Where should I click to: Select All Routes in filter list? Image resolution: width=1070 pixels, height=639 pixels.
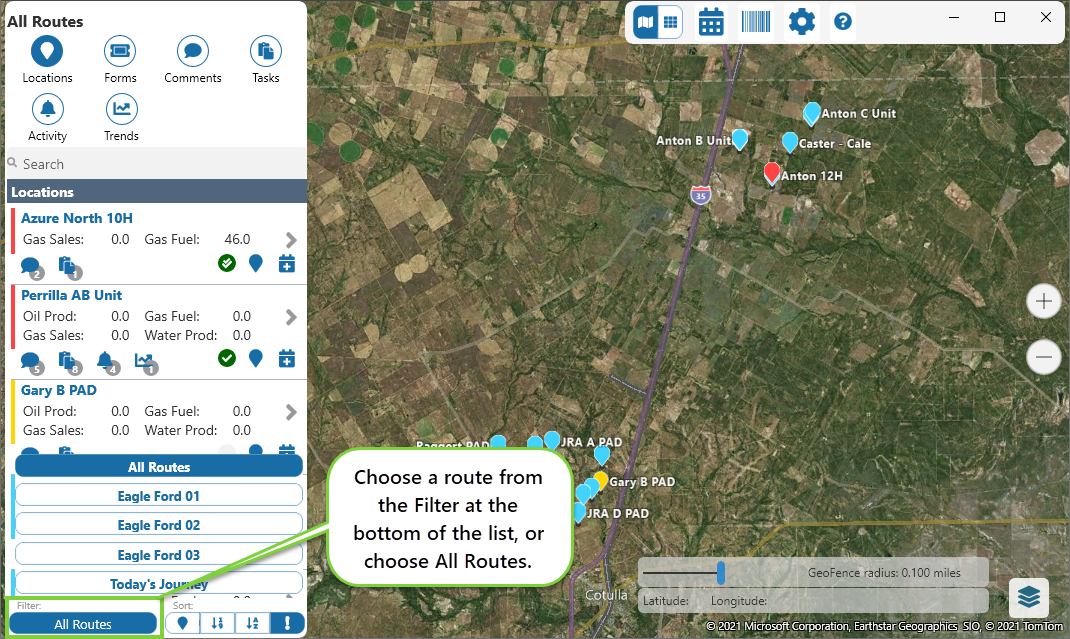click(158, 467)
